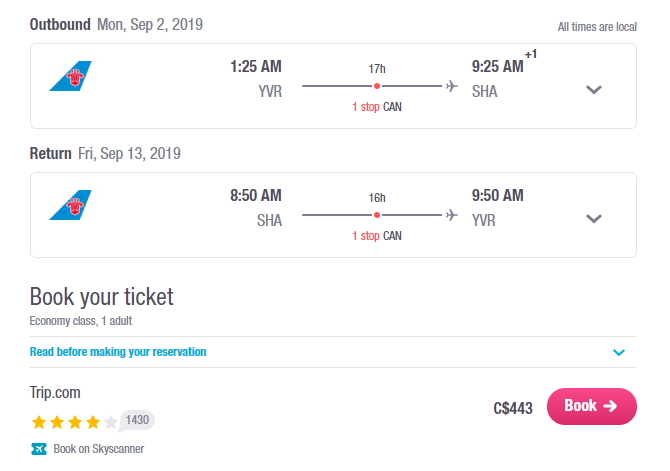Select the Trip.com provider name
This screenshot has width=670, height=471.
coord(55,392)
